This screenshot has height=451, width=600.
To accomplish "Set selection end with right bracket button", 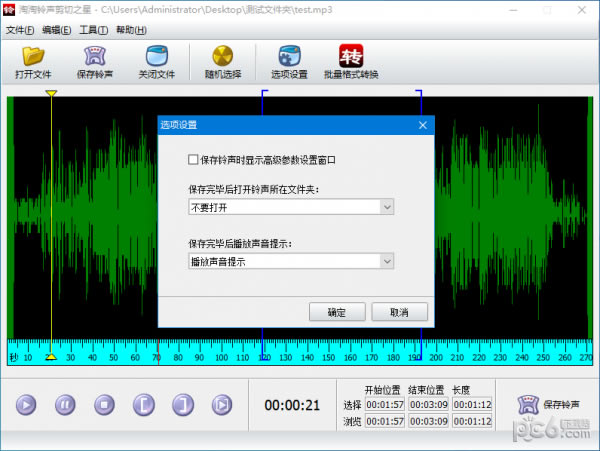I will point(183,405).
